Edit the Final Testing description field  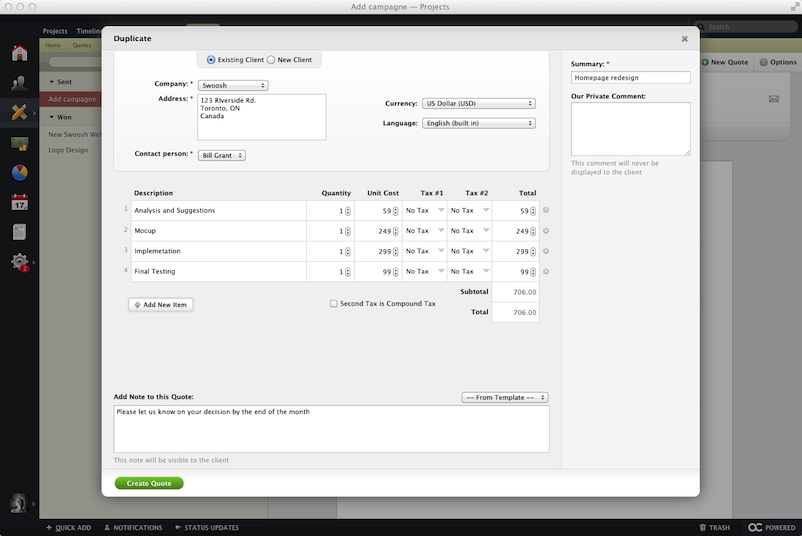click(x=219, y=272)
